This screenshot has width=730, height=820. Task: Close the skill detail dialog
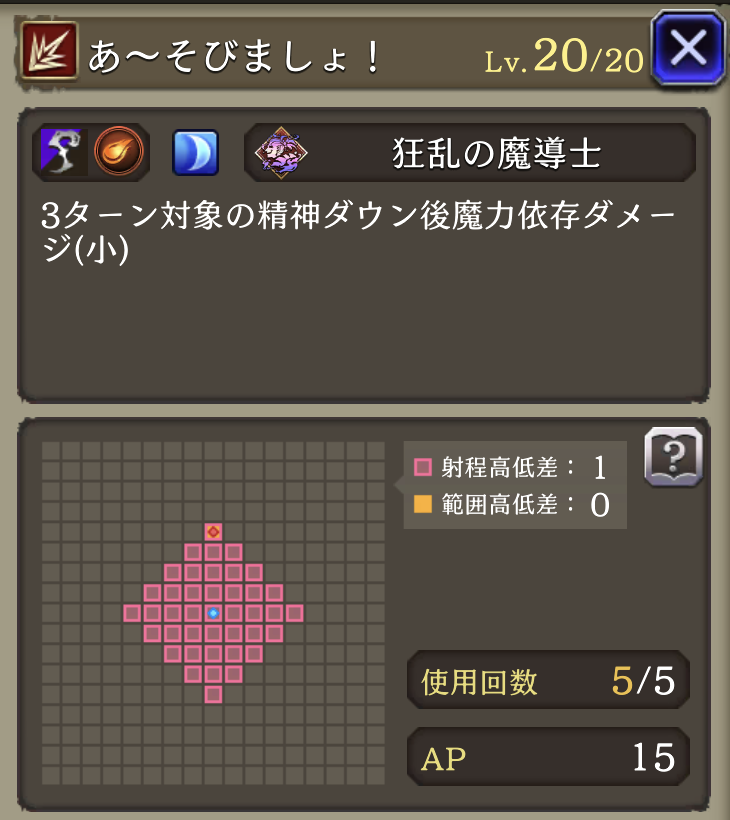(x=688, y=48)
